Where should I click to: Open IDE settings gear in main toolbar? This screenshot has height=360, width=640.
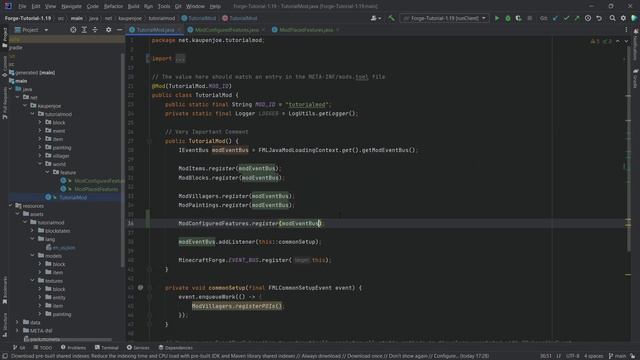(x=623, y=18)
